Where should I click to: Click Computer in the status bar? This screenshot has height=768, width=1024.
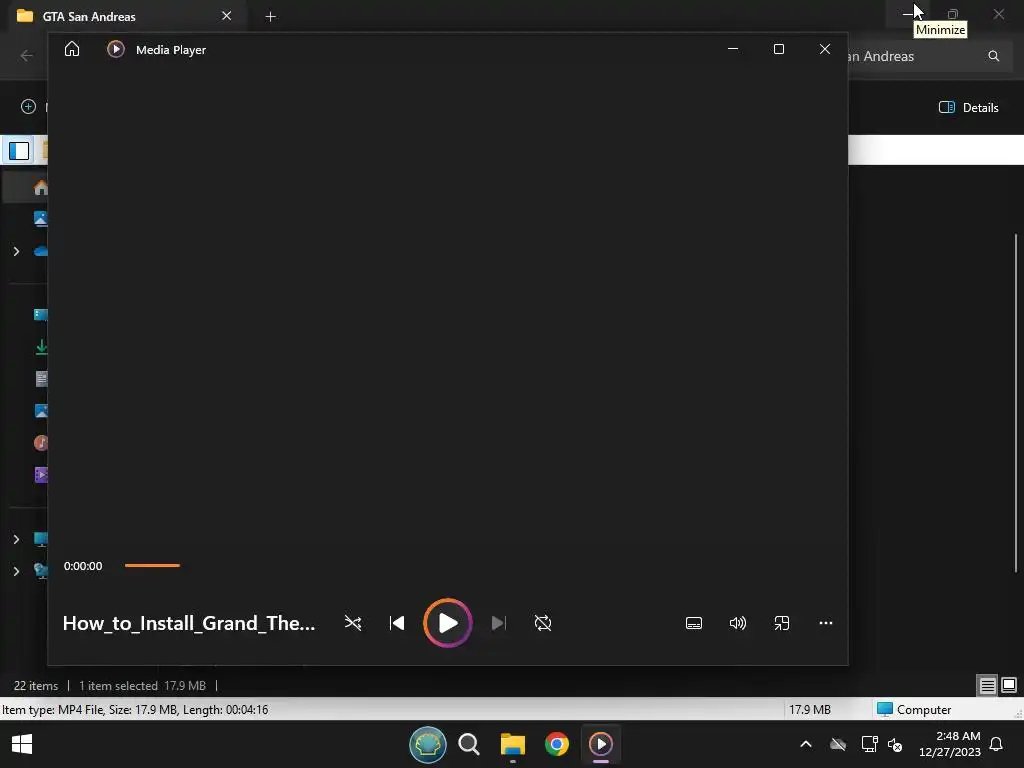914,709
